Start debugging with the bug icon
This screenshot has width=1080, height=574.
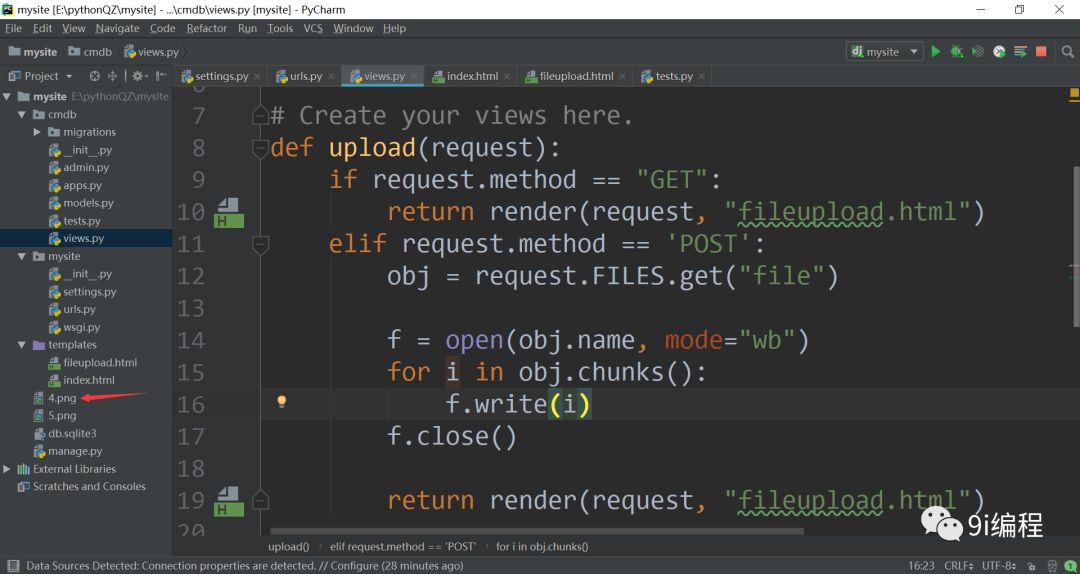[x=957, y=52]
